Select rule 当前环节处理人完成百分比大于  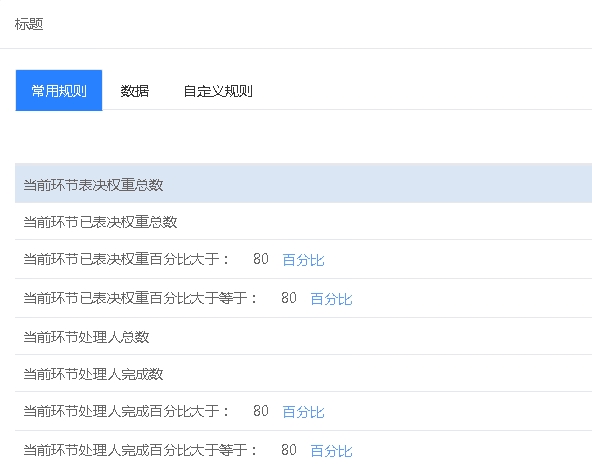coord(304,411)
